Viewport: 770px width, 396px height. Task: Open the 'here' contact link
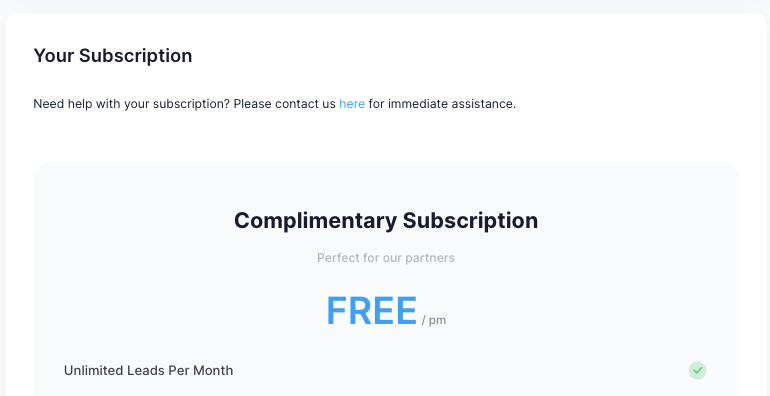click(x=352, y=104)
